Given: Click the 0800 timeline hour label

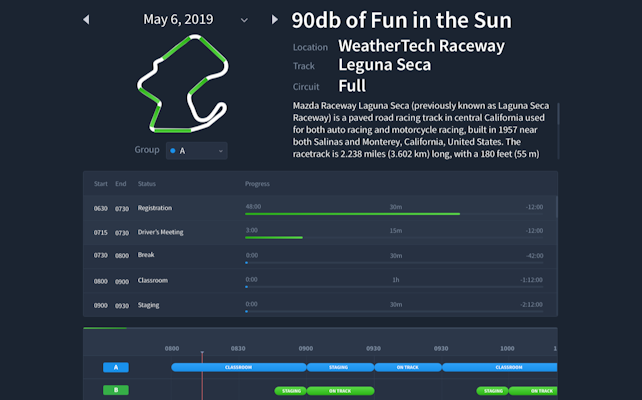Looking at the screenshot, I should pos(172,348).
